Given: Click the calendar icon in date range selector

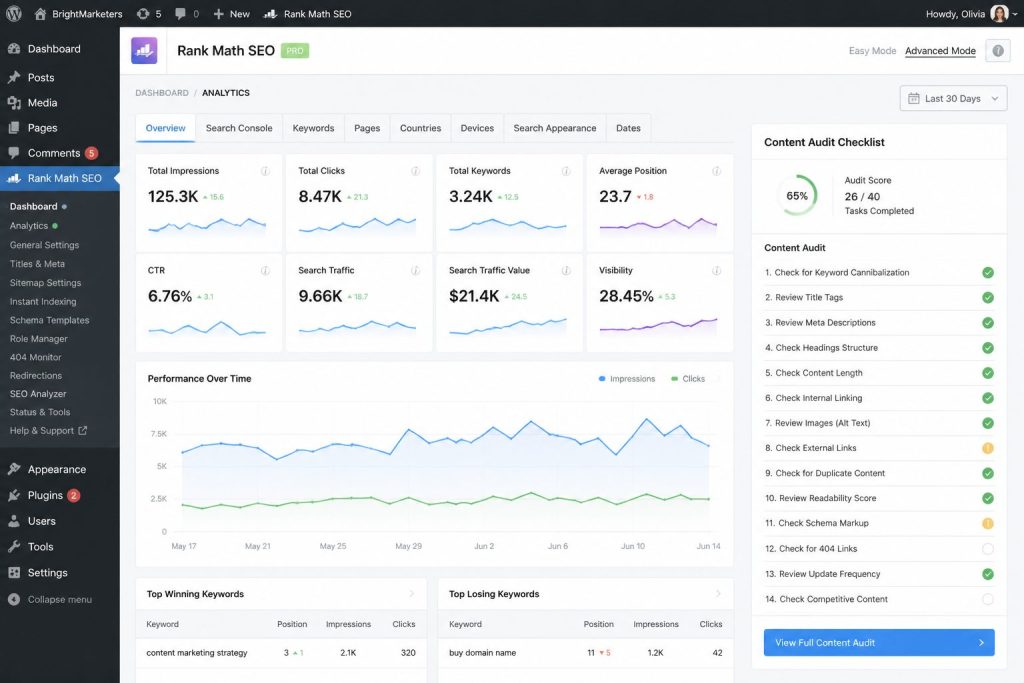Looking at the screenshot, I should (x=914, y=99).
